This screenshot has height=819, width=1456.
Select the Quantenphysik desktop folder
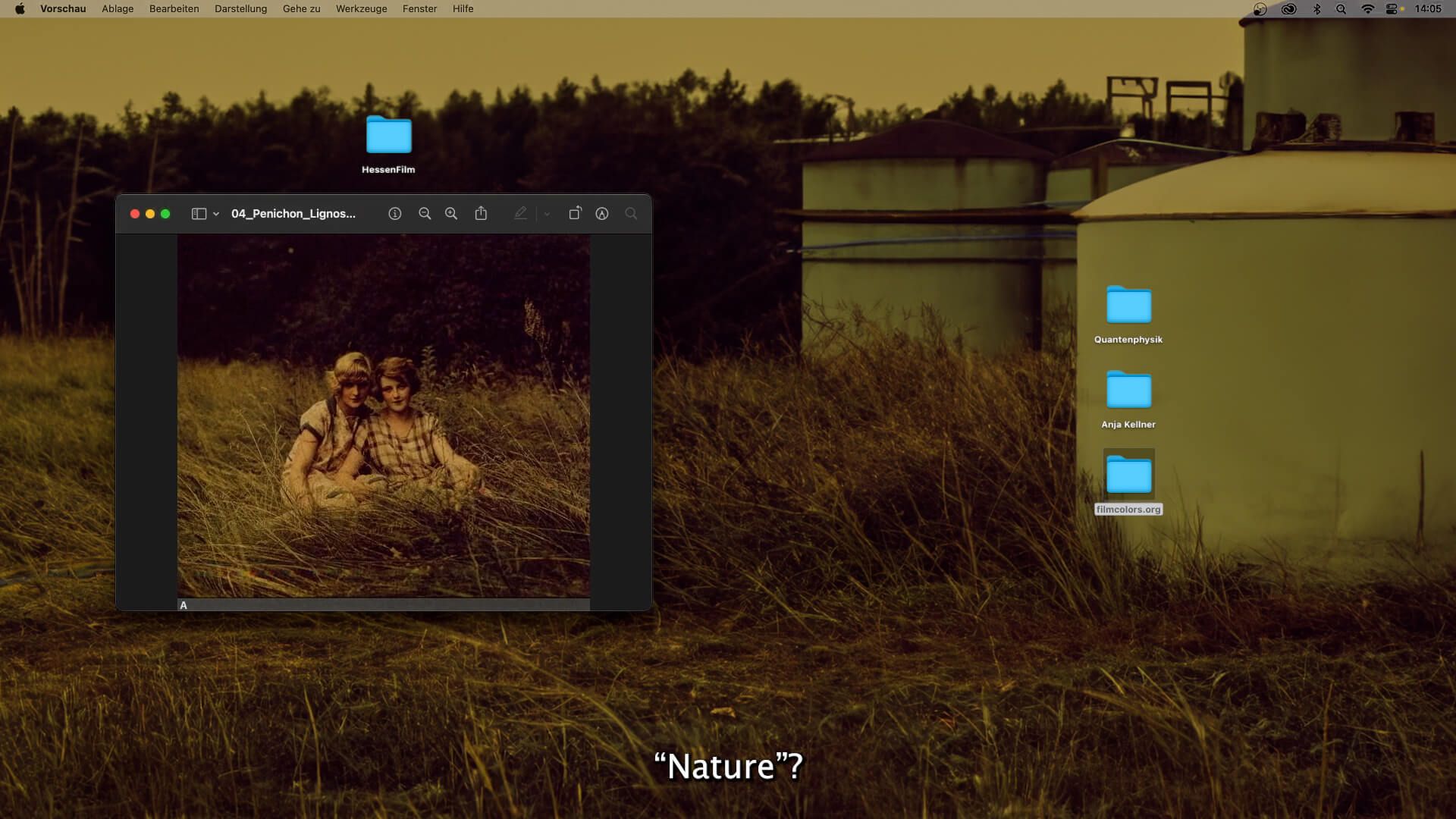pyautogui.click(x=1129, y=305)
